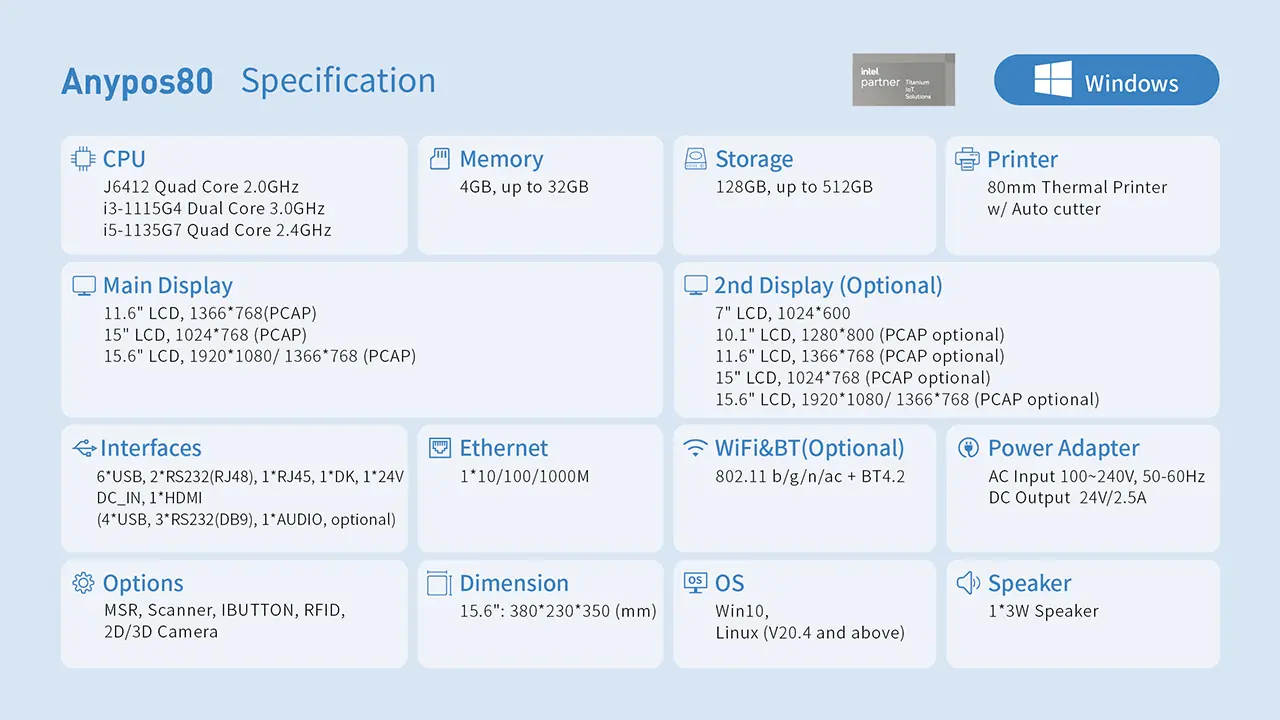The height and width of the screenshot is (720, 1280).
Task: Click the CPU chip icon
Action: [x=84, y=159]
